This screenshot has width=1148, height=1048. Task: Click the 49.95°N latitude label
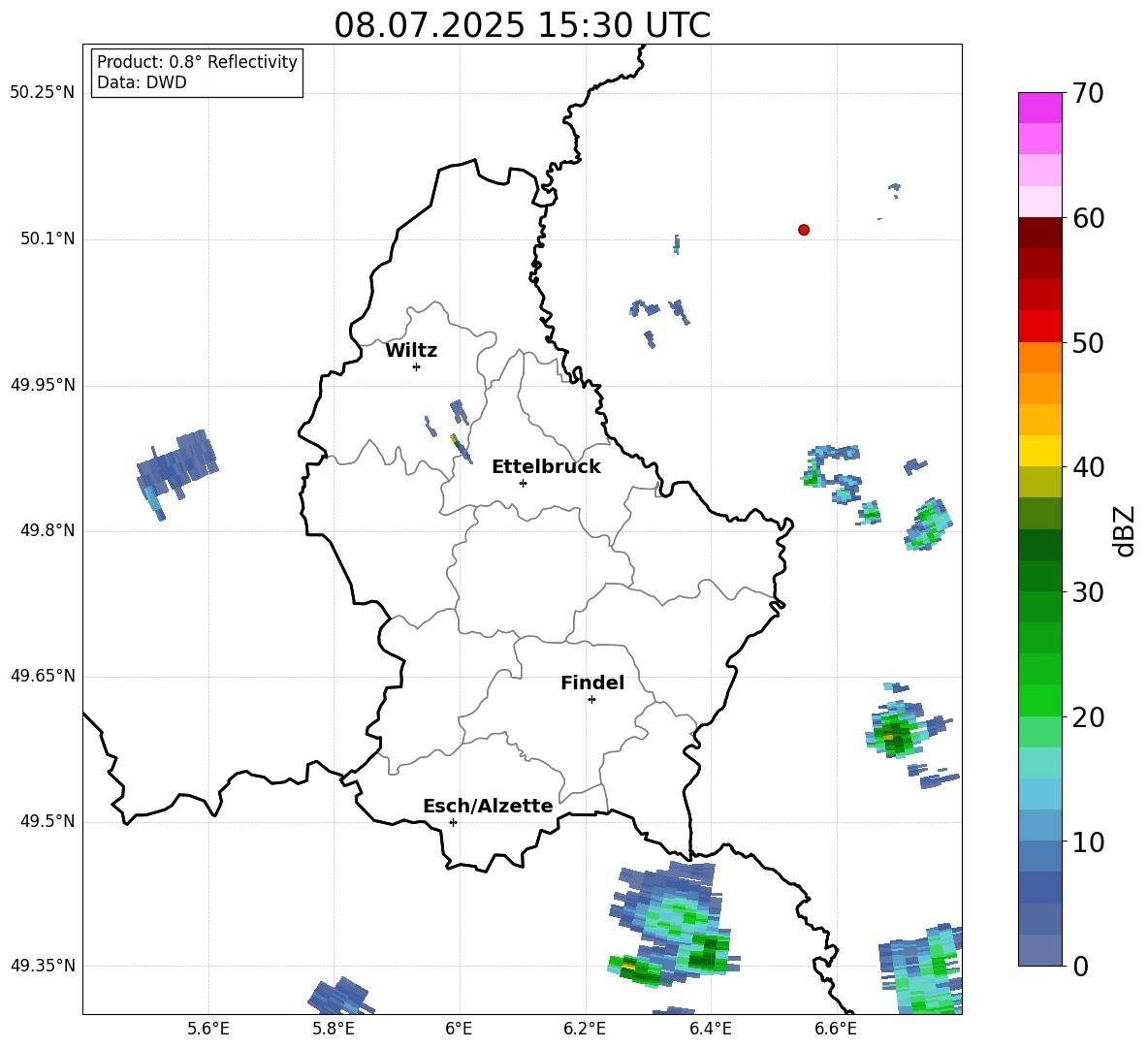(x=43, y=384)
